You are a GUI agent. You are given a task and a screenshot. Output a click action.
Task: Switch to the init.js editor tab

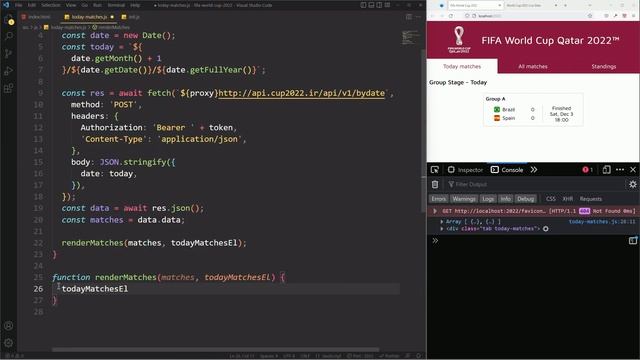(x=131, y=17)
